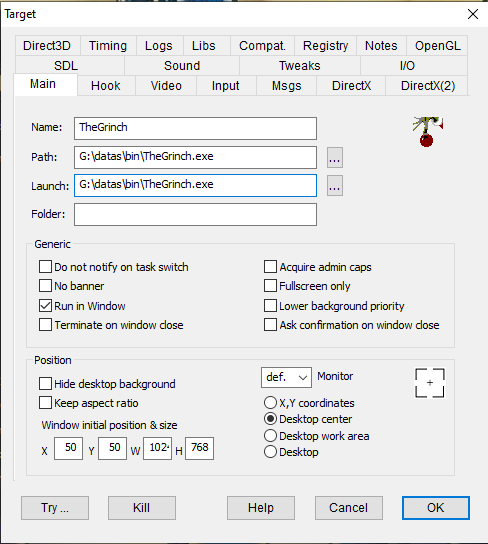This screenshot has height=544, width=488.
Task: Click into the Path input field
Action: (x=195, y=157)
